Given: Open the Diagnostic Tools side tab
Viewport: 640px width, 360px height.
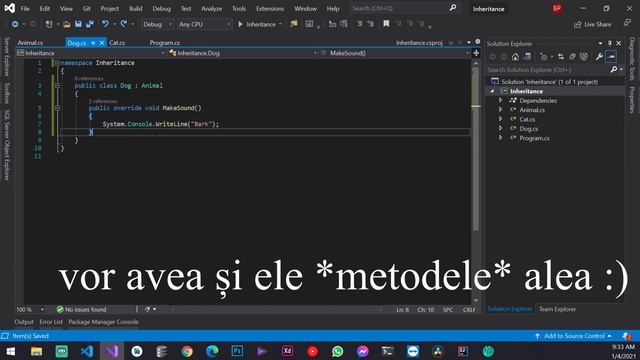Looking at the screenshot, I should coord(632,59).
